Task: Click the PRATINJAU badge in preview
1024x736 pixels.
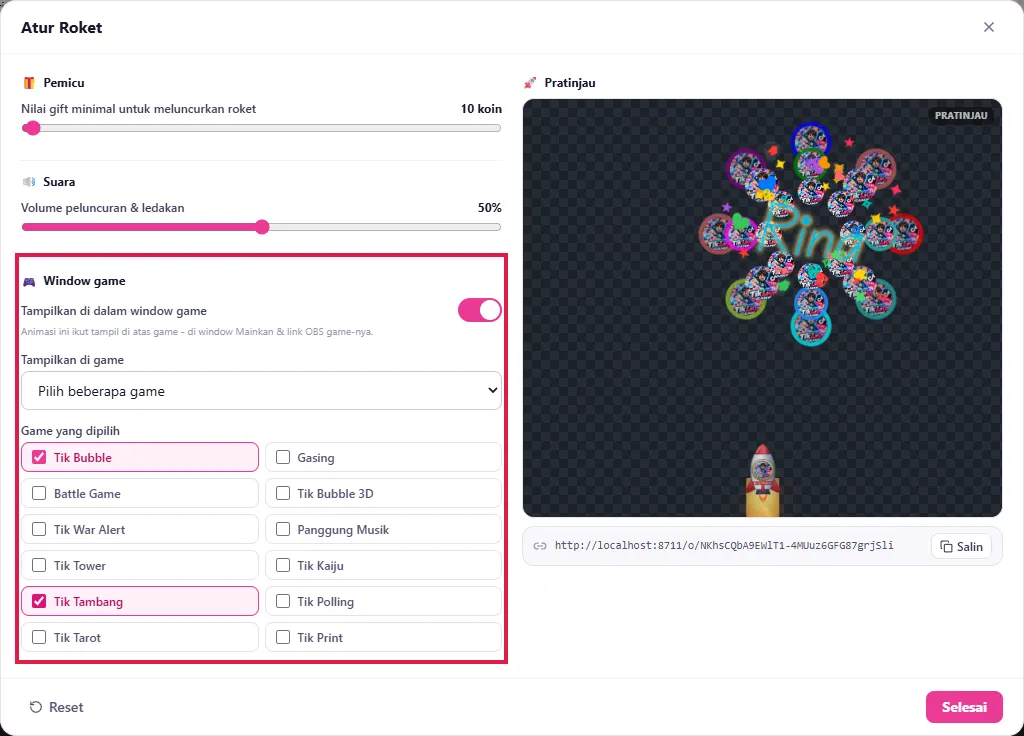Action: coord(961,116)
